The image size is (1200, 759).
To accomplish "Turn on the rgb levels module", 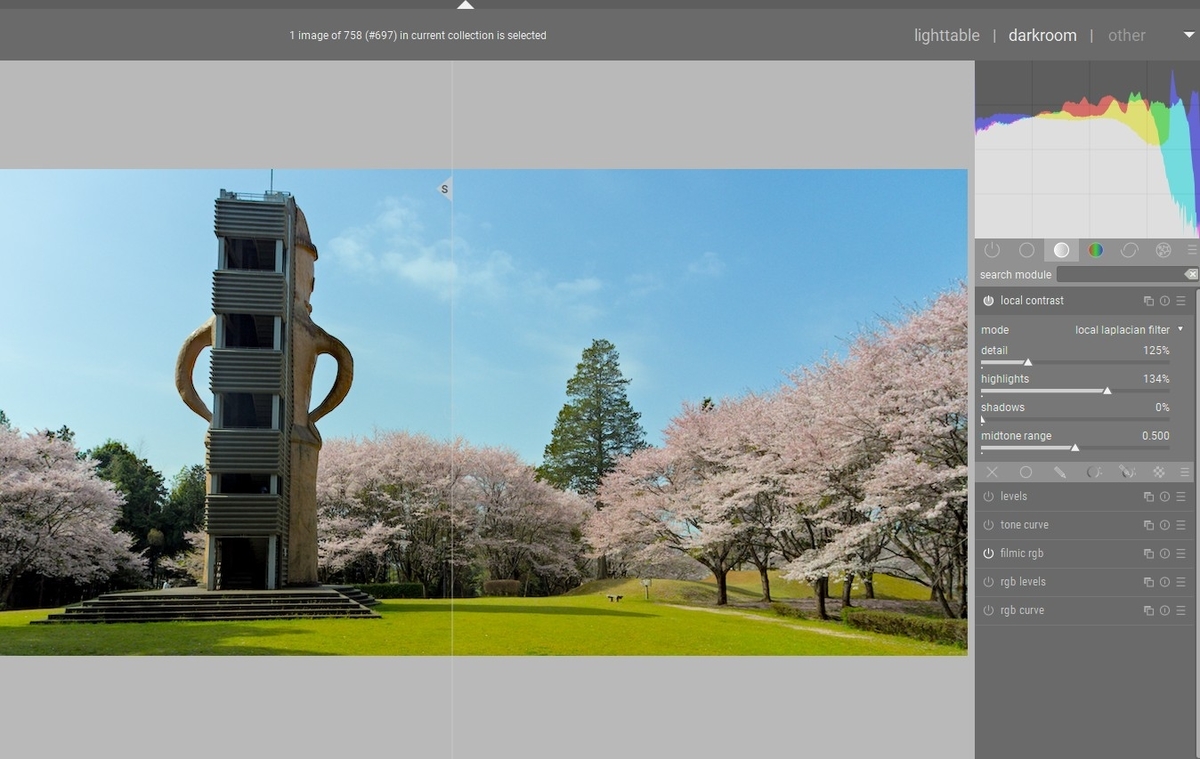I will [989, 581].
